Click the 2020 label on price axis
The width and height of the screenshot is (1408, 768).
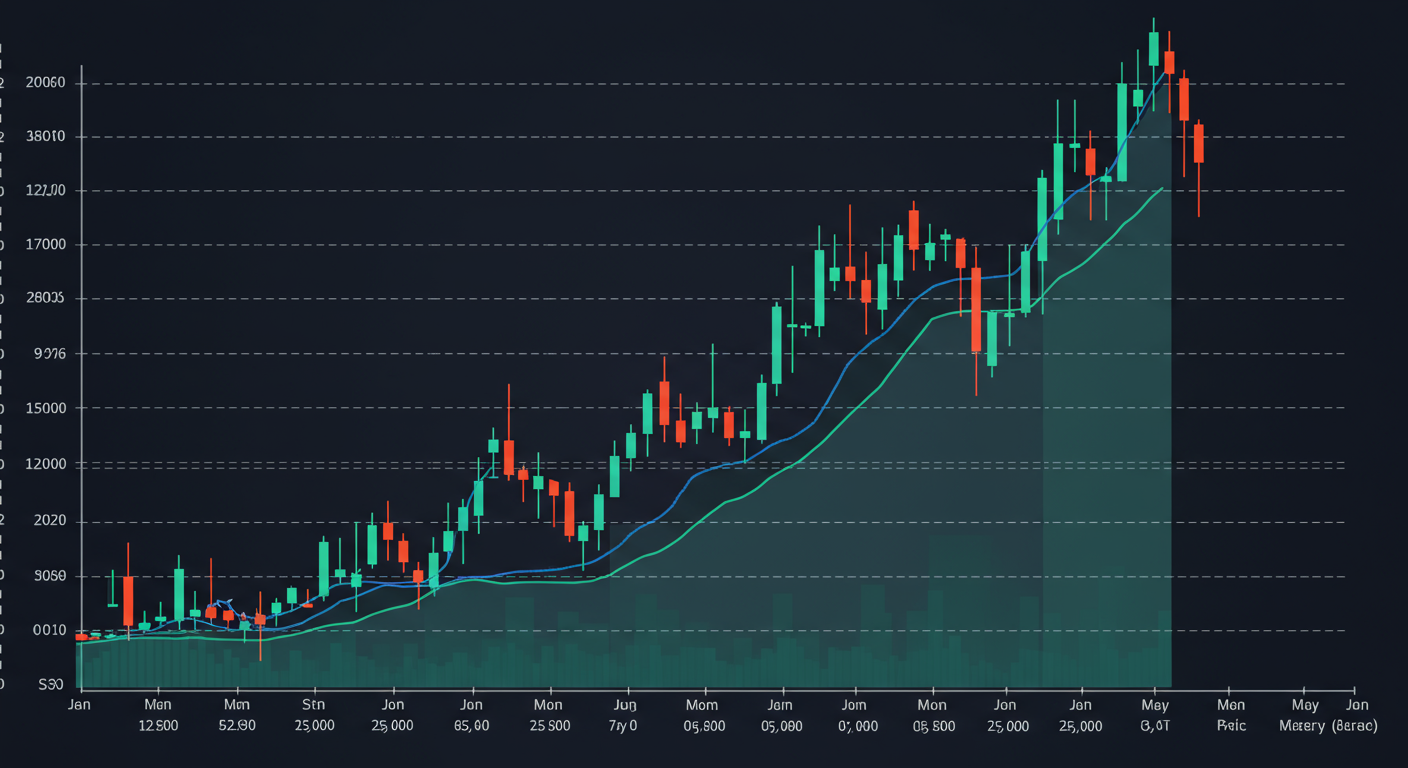pos(50,521)
